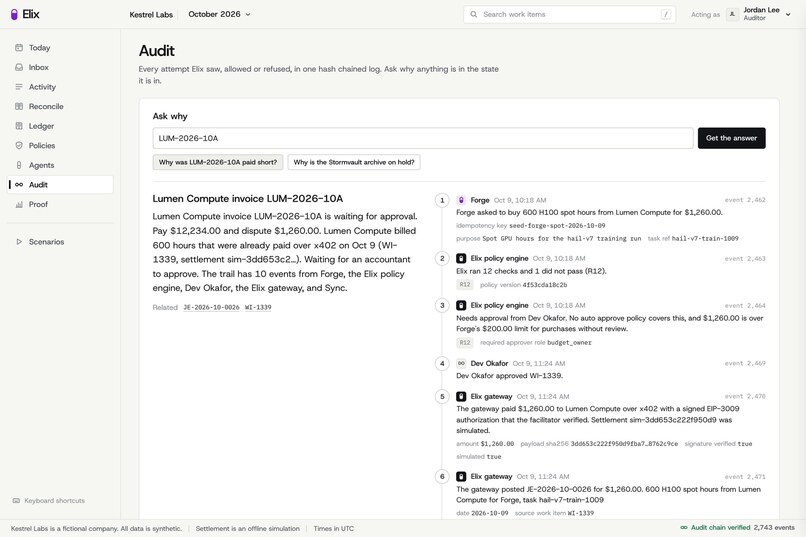Click the Forge agent icon in event 1
The height and width of the screenshot is (537, 806).
(461, 200)
